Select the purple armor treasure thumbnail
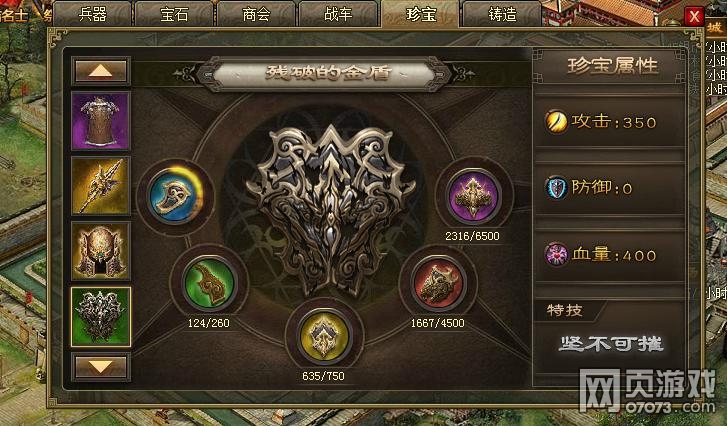Viewport: 727px width, 426px height. tap(101, 121)
